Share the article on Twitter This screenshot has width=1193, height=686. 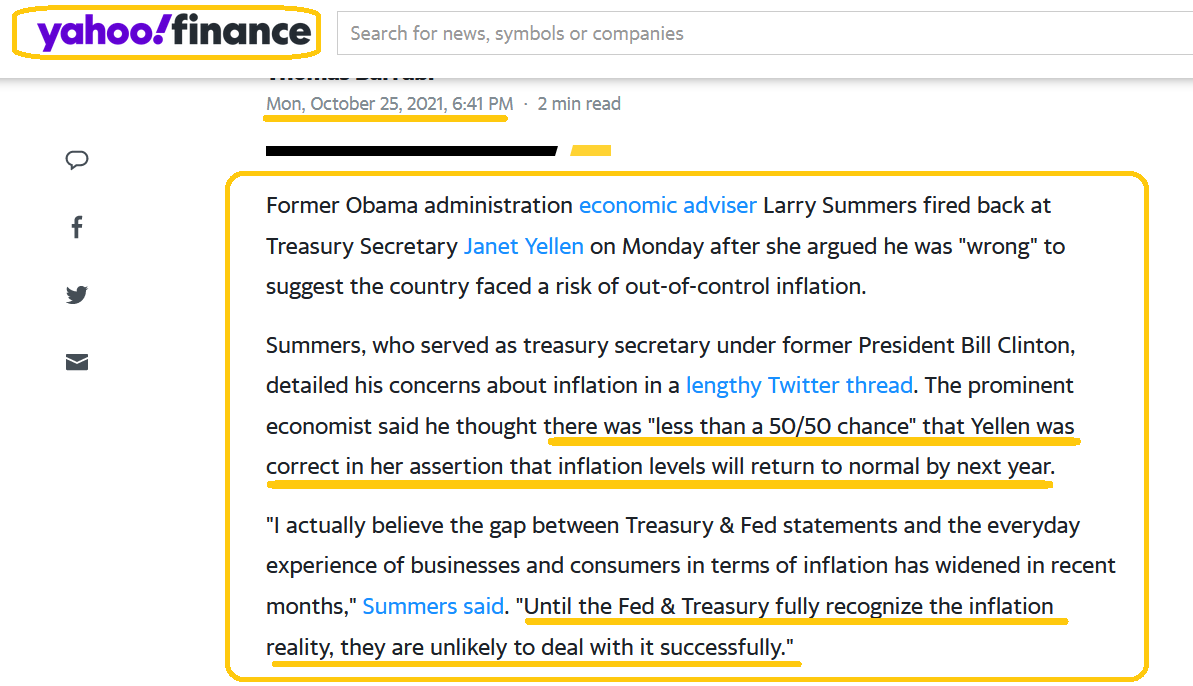[77, 295]
